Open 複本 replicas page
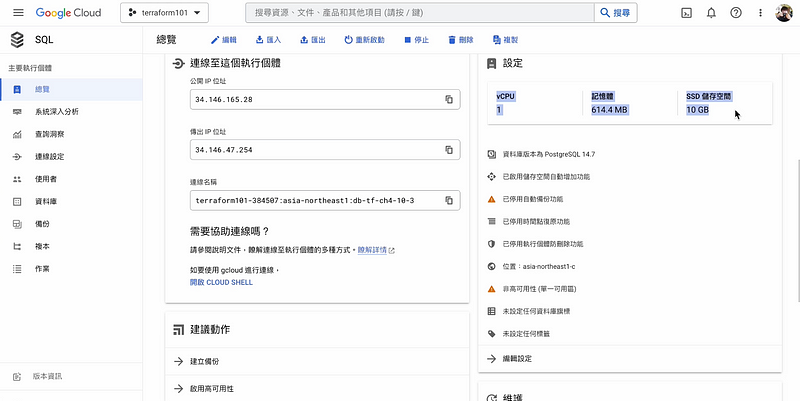 click(71, 246)
